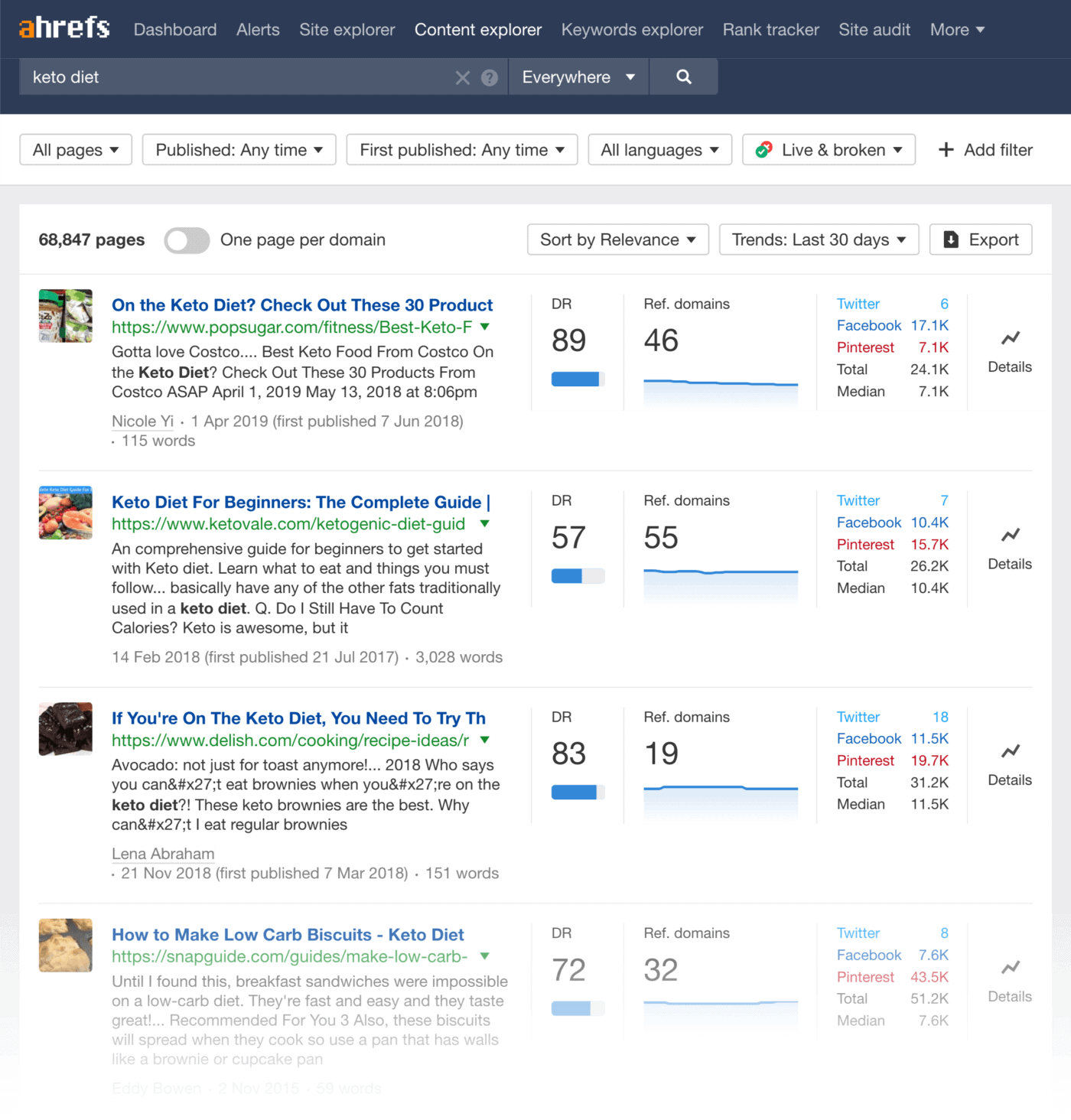
Task: Open Rank tracker
Action: coord(771,30)
